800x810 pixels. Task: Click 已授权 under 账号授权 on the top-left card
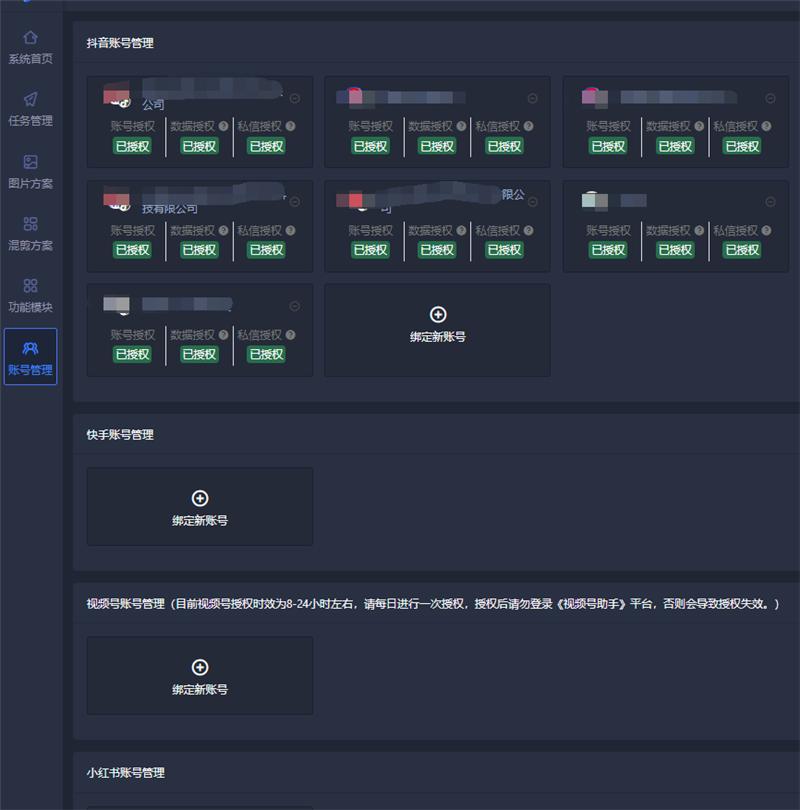tap(132, 146)
